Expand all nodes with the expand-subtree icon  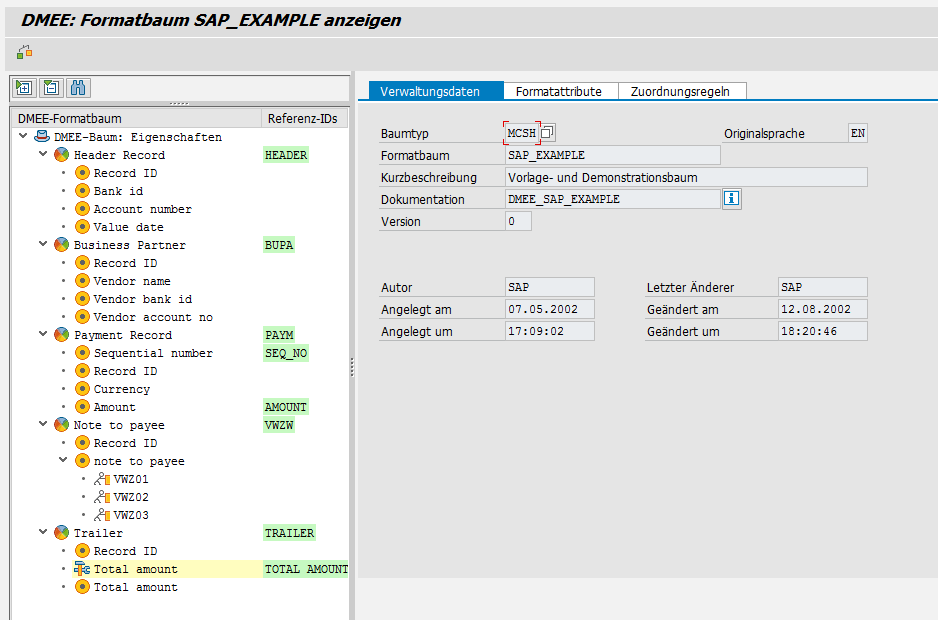[23, 87]
